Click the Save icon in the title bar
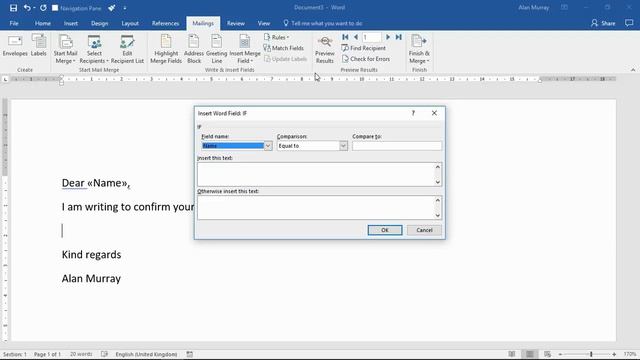The width and height of the screenshot is (640, 360). (13, 8)
